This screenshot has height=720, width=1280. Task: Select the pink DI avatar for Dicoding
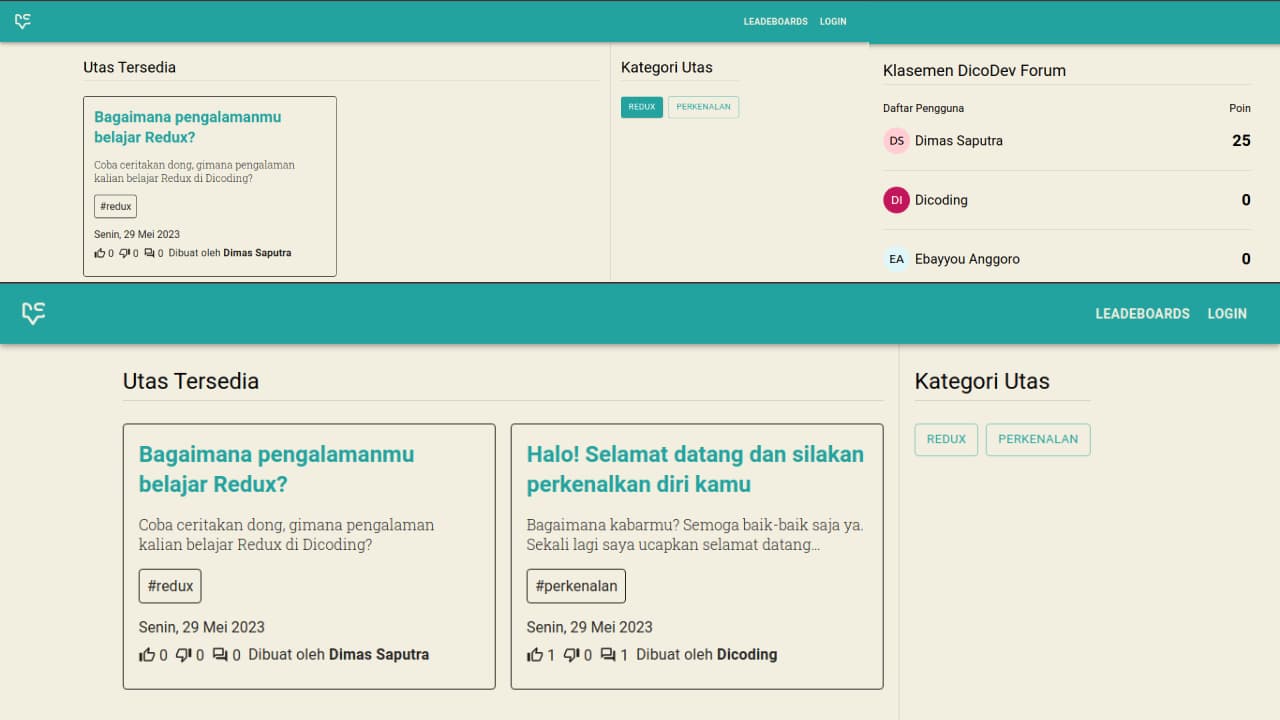point(896,200)
